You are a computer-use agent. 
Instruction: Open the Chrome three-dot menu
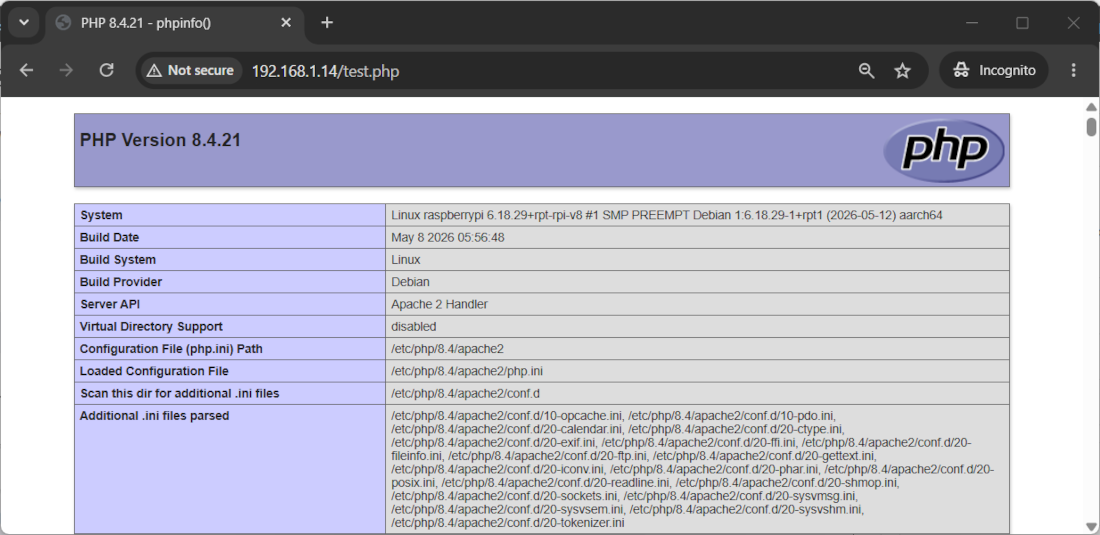(x=1073, y=70)
